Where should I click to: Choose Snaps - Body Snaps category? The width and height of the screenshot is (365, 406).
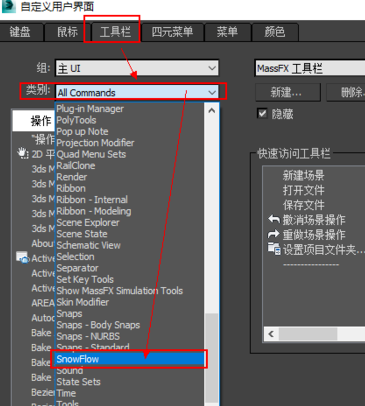[x=98, y=325]
